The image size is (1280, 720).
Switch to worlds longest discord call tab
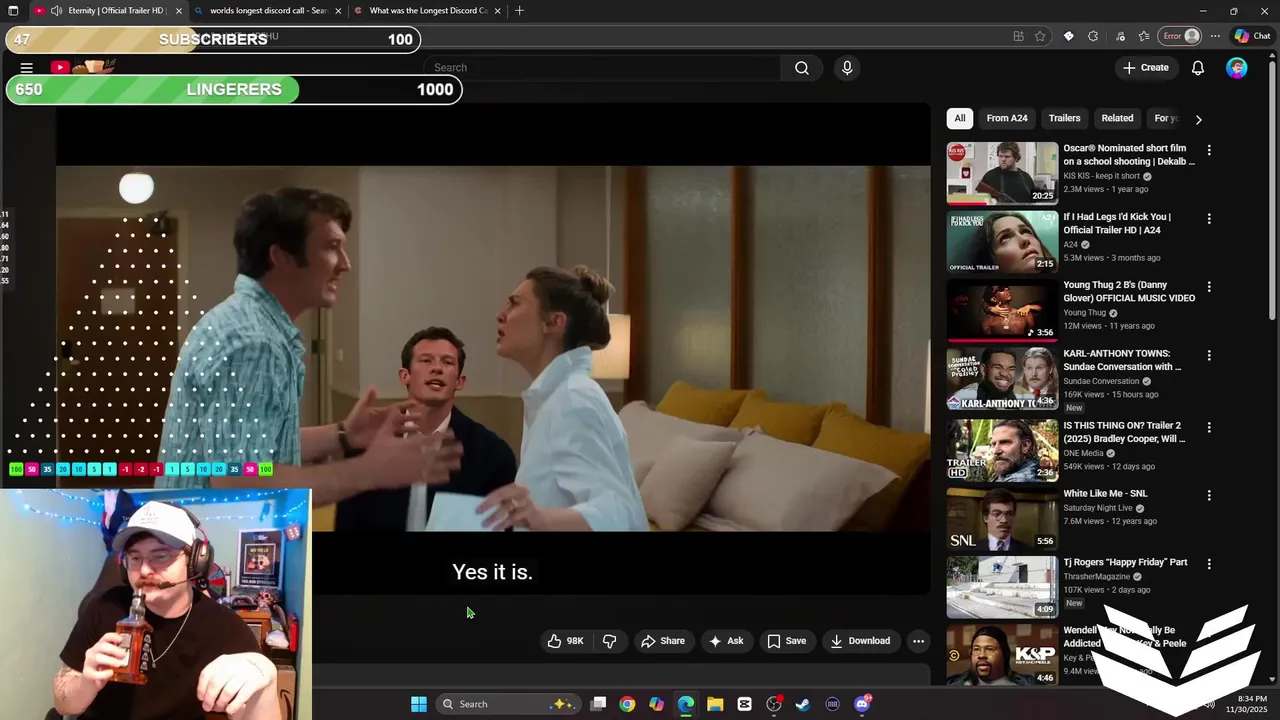pos(268,11)
